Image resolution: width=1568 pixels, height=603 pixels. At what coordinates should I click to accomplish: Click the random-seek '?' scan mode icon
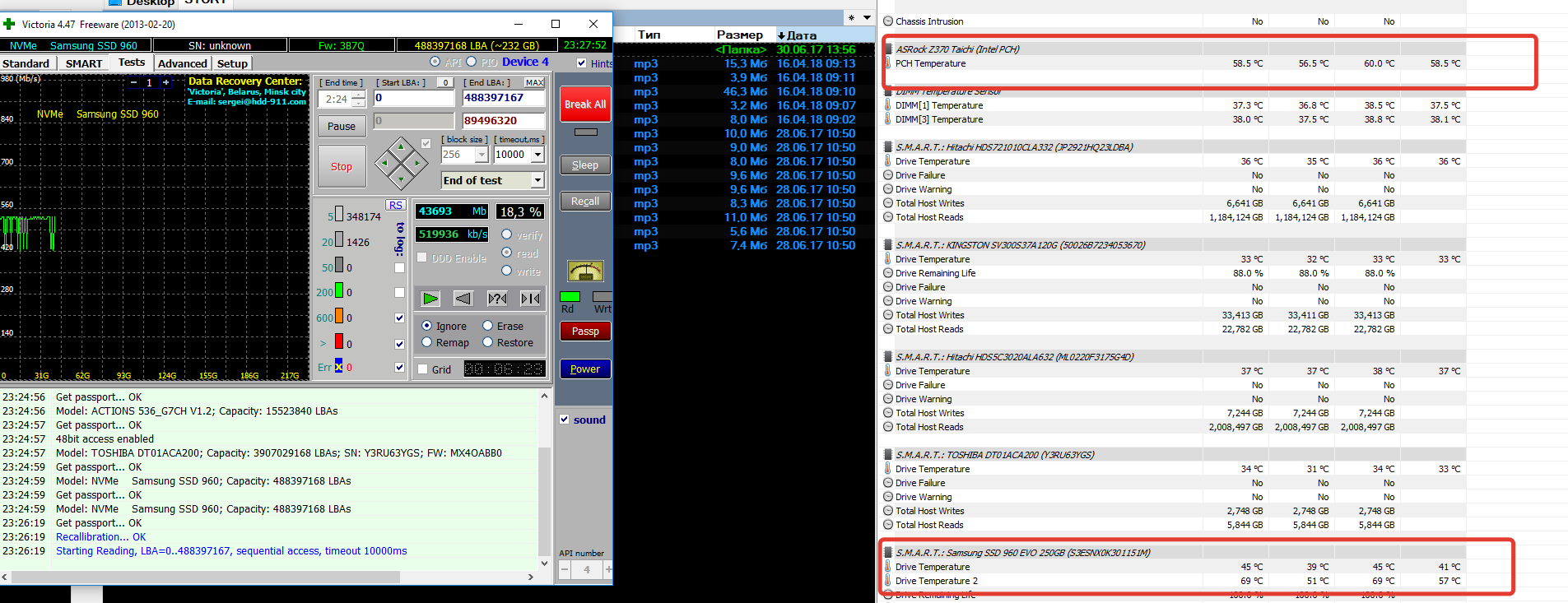[497, 299]
